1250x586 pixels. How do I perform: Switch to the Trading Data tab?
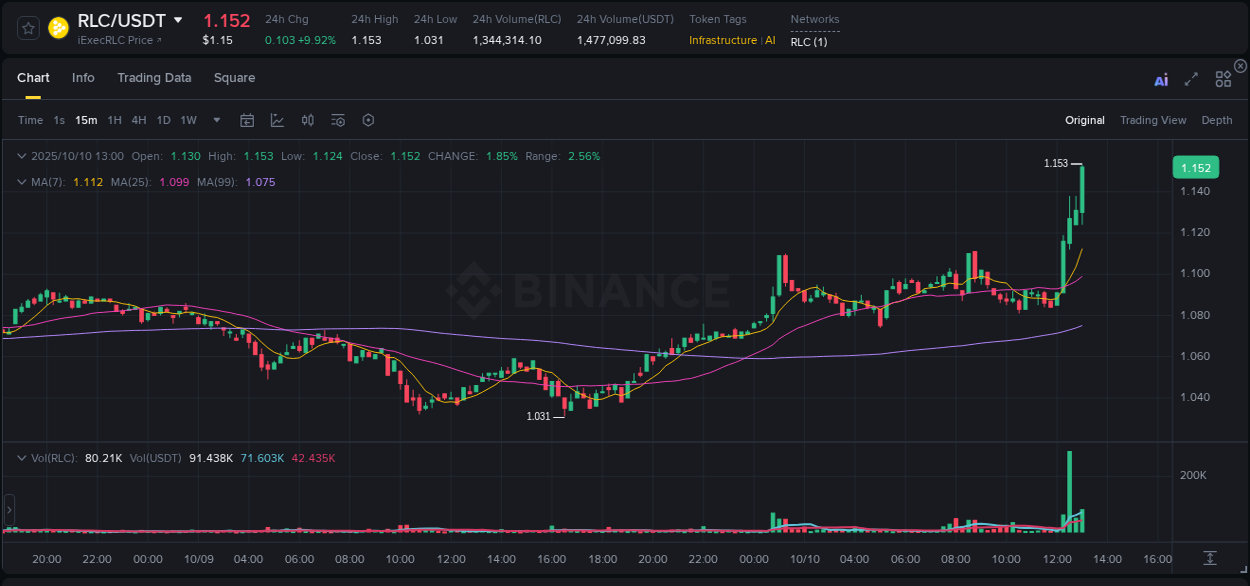coord(154,77)
